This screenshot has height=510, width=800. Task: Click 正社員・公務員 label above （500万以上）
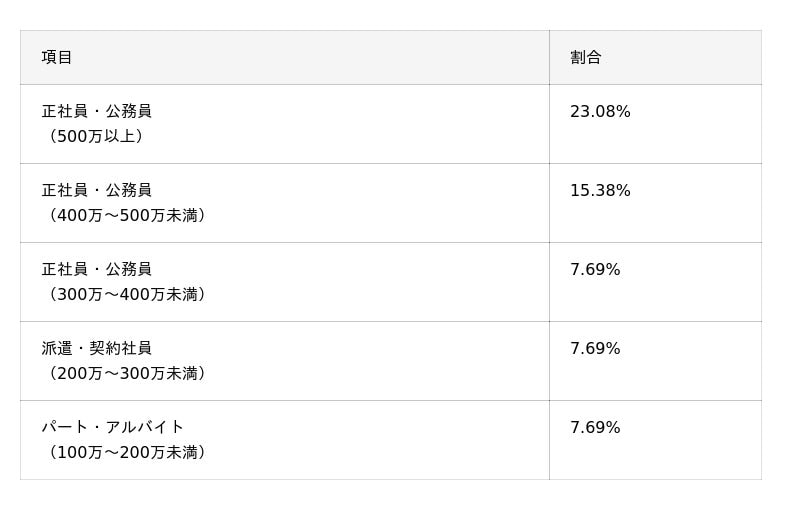[97, 111]
